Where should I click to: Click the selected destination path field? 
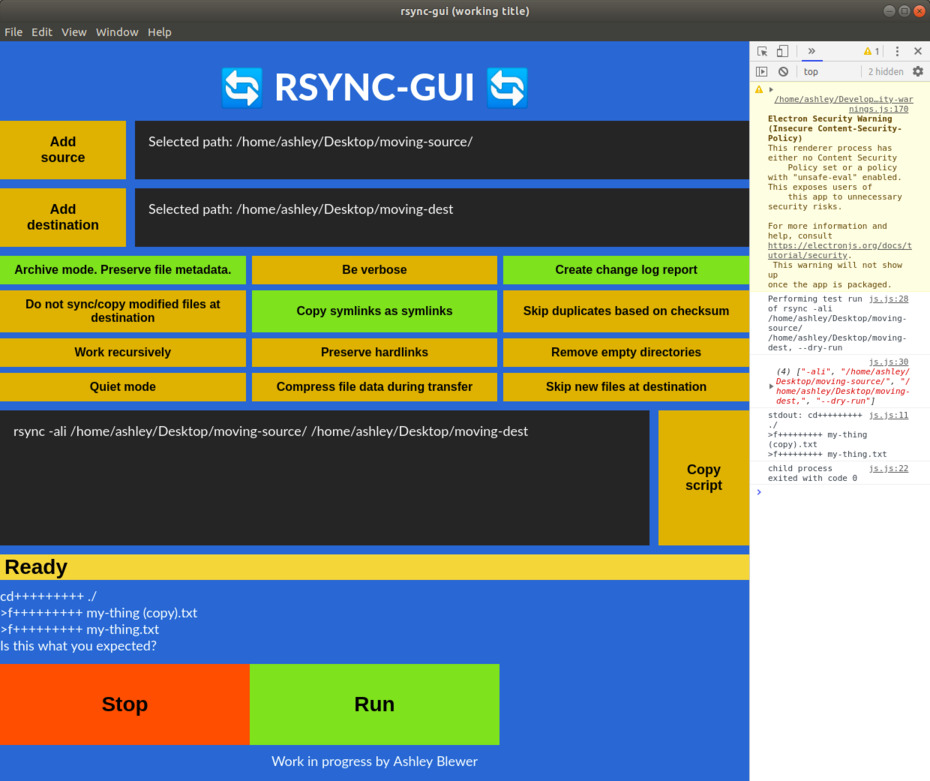click(442, 217)
